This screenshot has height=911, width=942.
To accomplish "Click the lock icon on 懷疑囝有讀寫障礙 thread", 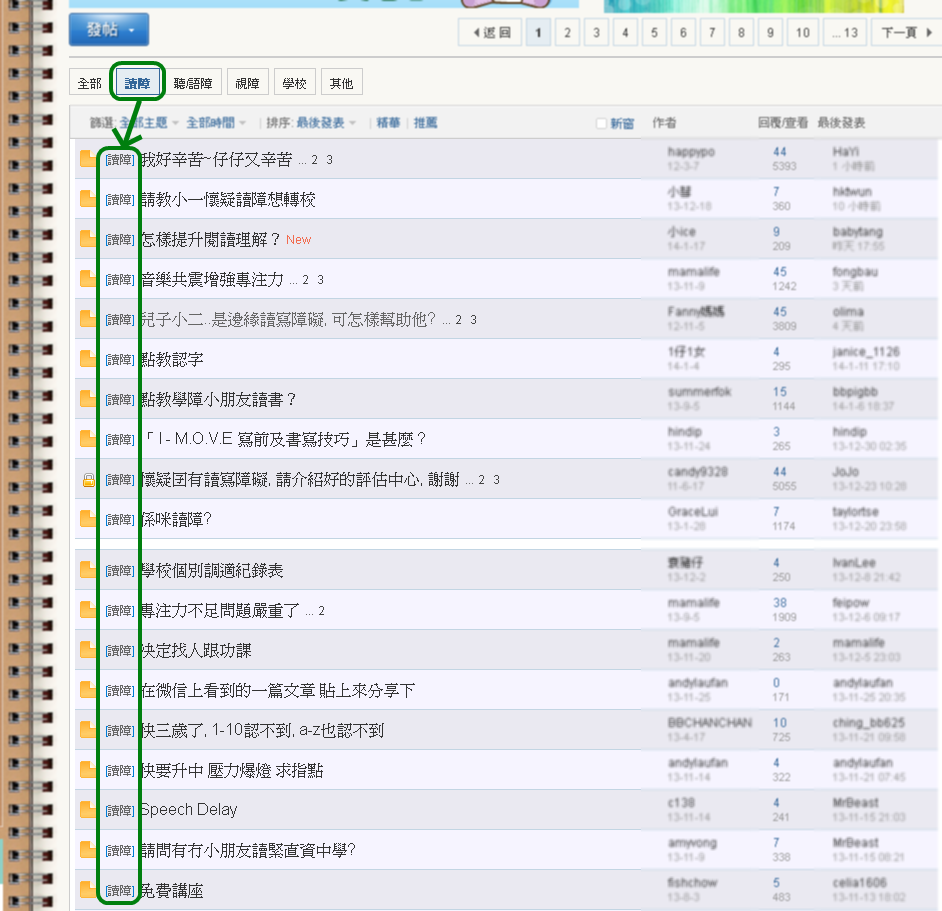I will tap(88, 480).
